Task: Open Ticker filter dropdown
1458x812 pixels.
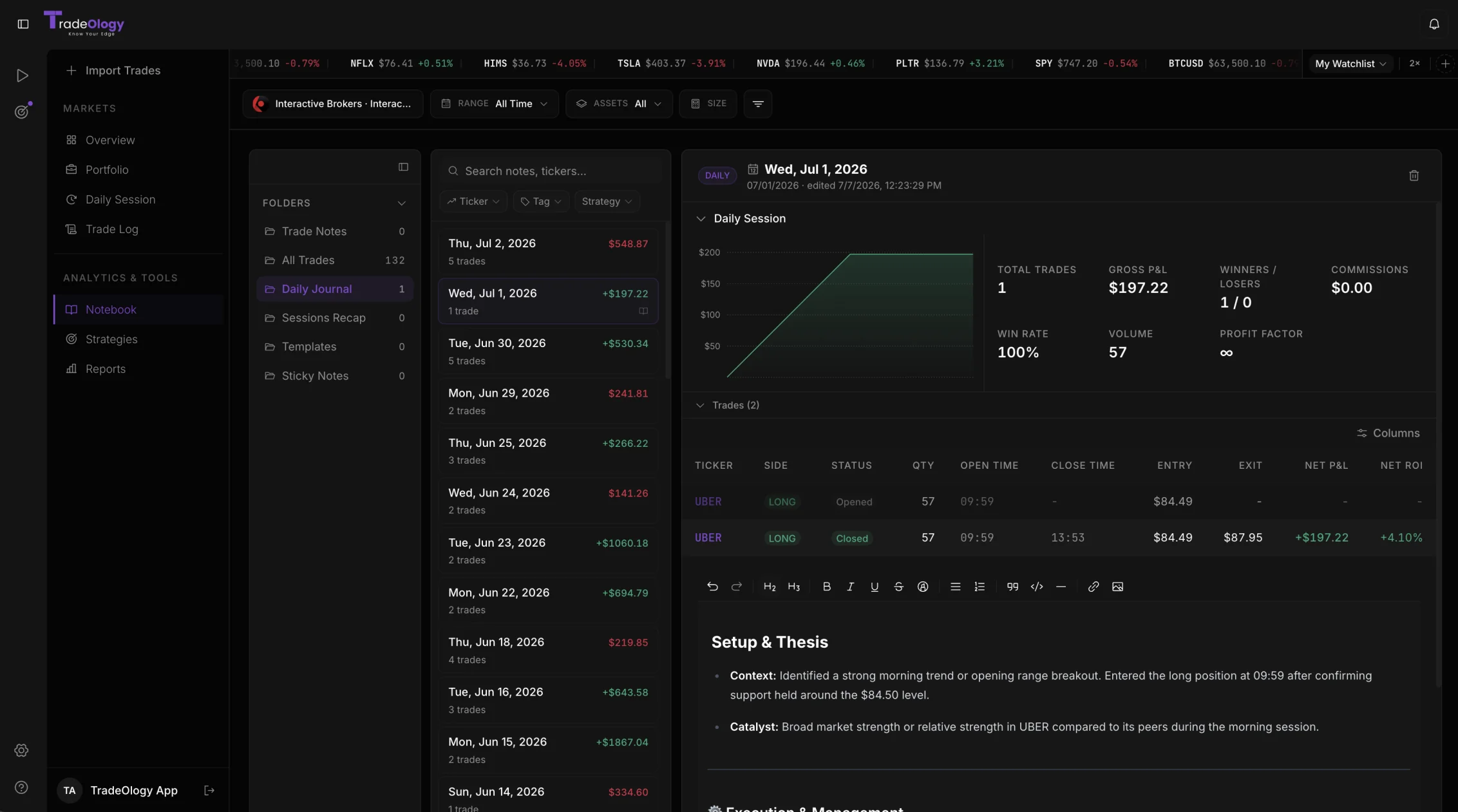Action: [473, 202]
